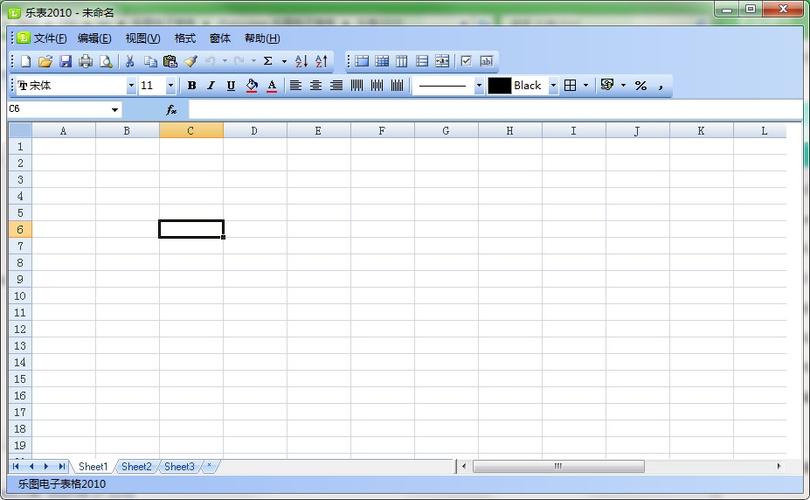Open the line style dropdown

(479, 86)
